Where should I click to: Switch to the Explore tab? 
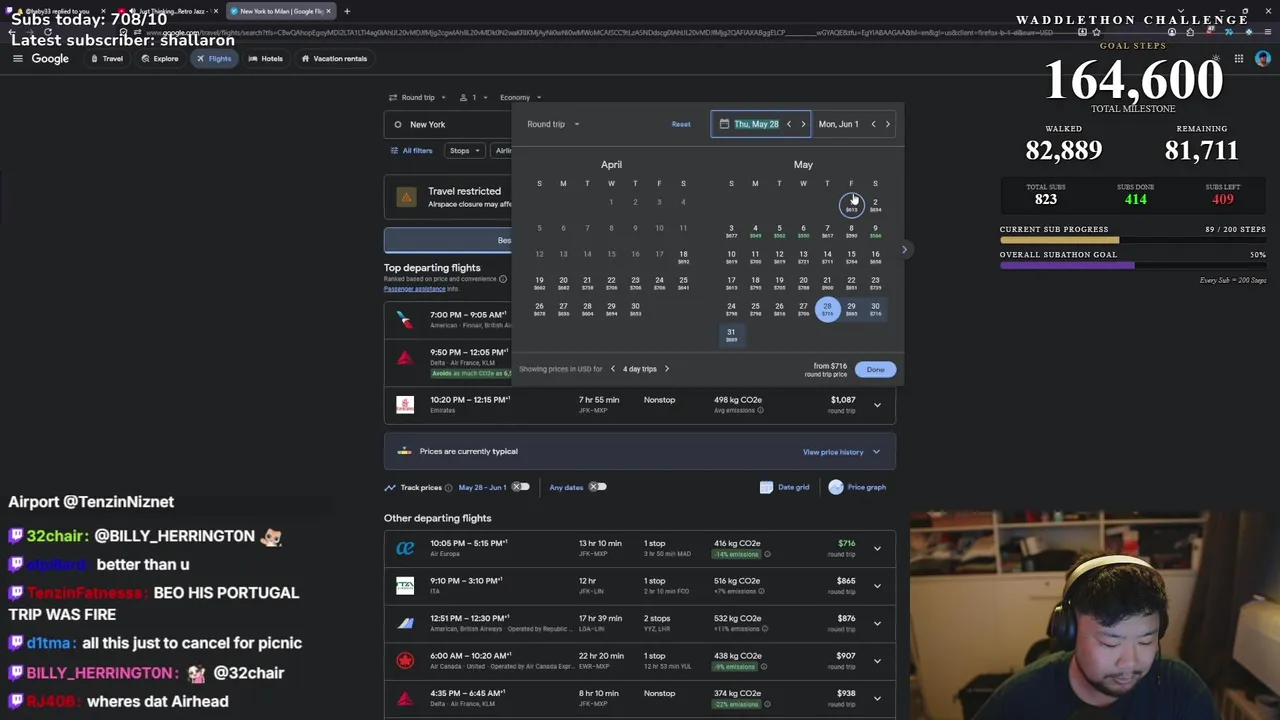160,58
